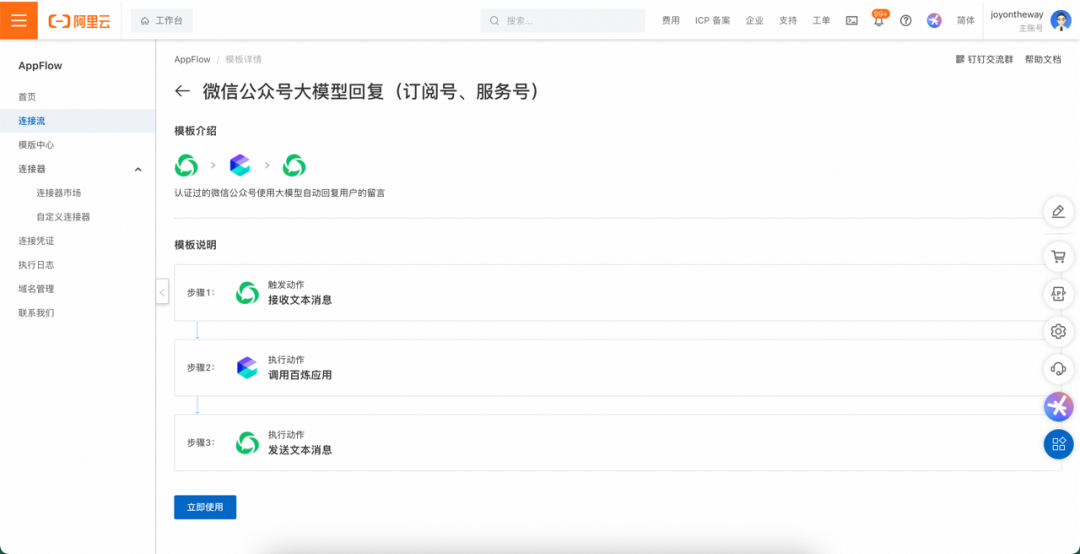Viewport: 1080px width, 554px height.
Task: Open the ICP 备案 menu
Action: pos(713,21)
